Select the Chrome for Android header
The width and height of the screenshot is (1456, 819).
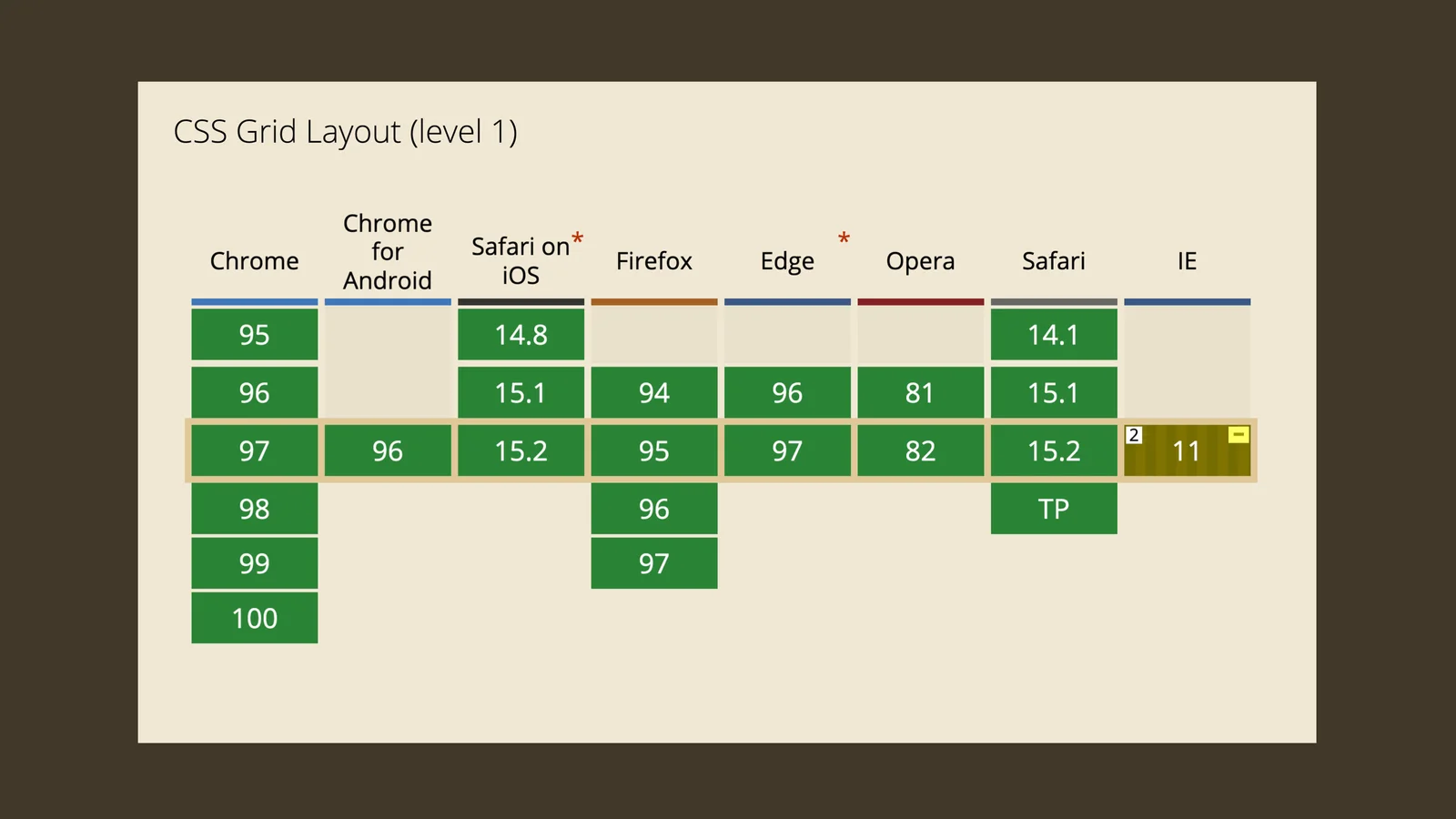coord(388,252)
